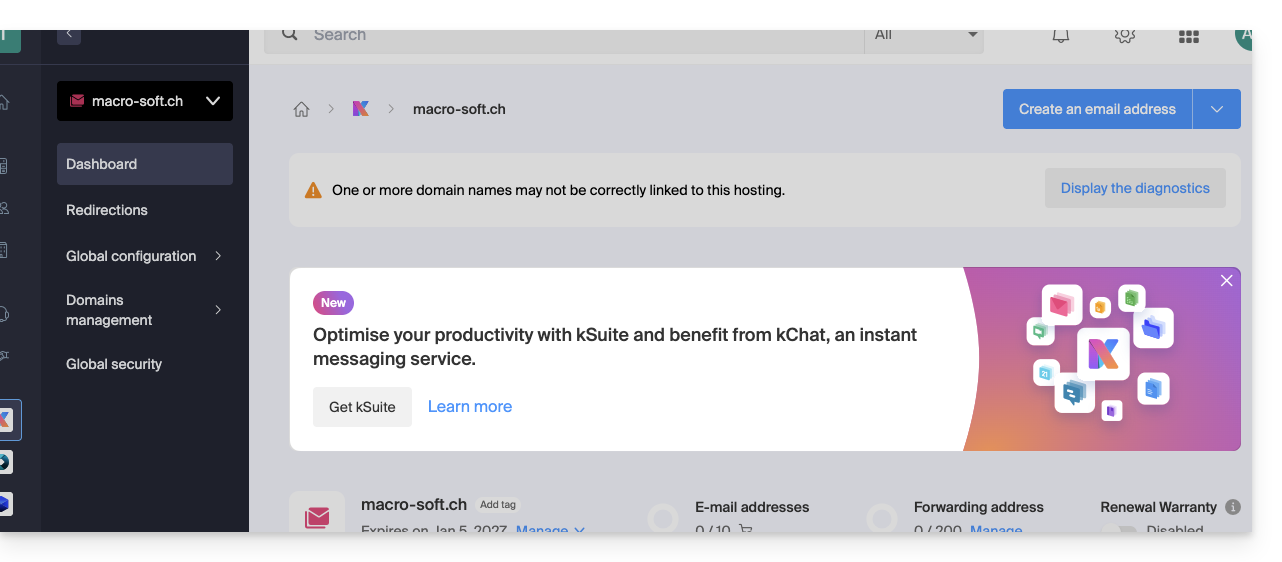Open the search filter "All" dropdown
The height and width of the screenshot is (562, 1282).
pos(924,36)
